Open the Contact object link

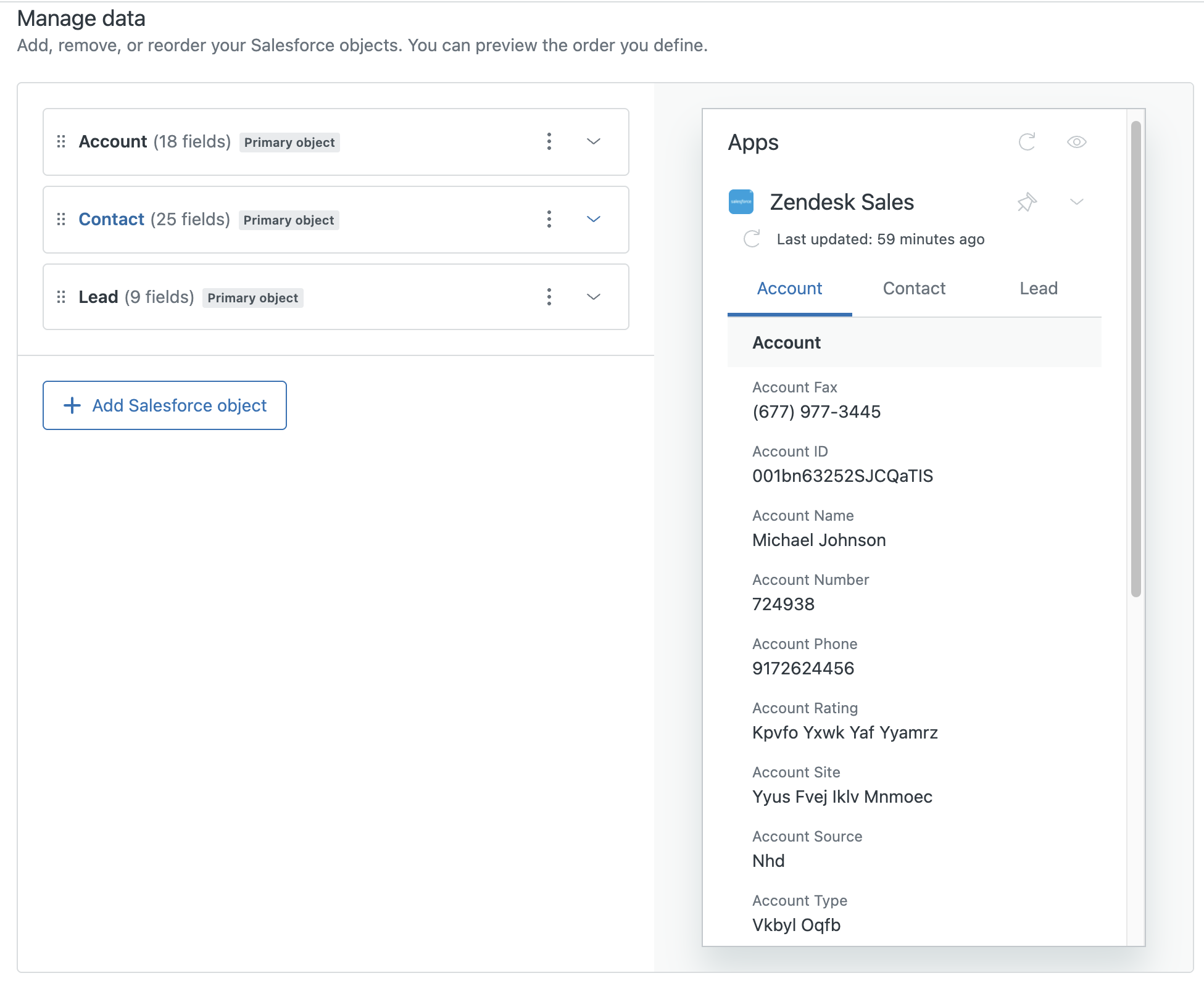pyautogui.click(x=111, y=220)
